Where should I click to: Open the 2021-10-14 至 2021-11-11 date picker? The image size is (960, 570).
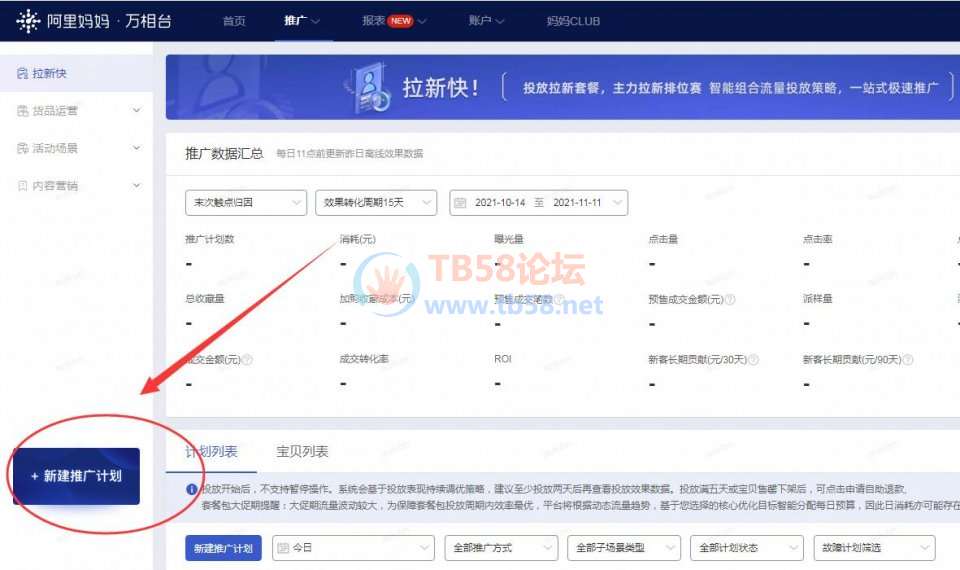538,203
